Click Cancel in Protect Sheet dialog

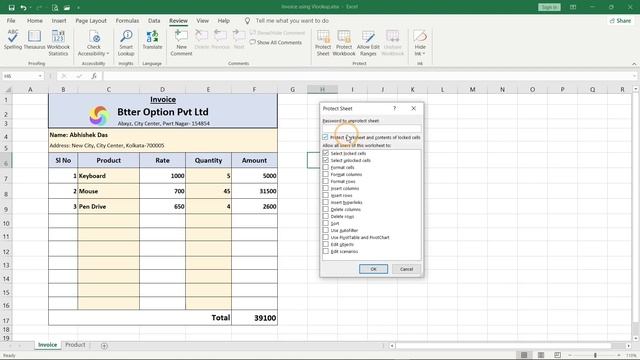[406, 269]
